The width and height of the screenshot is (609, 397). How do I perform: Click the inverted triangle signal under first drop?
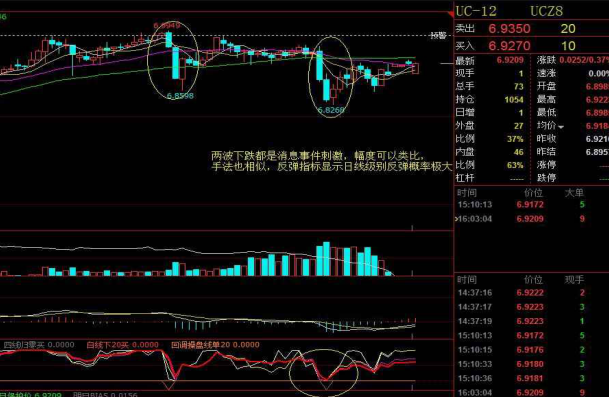tap(169, 385)
